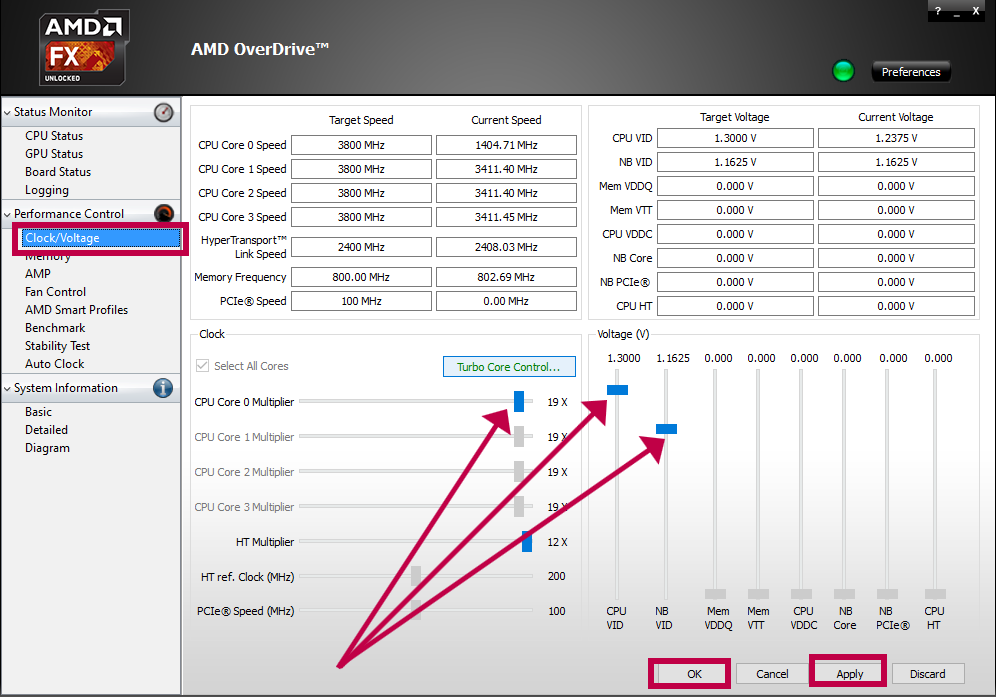Click the Status Monitor gauge icon
The width and height of the screenshot is (996, 697).
point(163,112)
